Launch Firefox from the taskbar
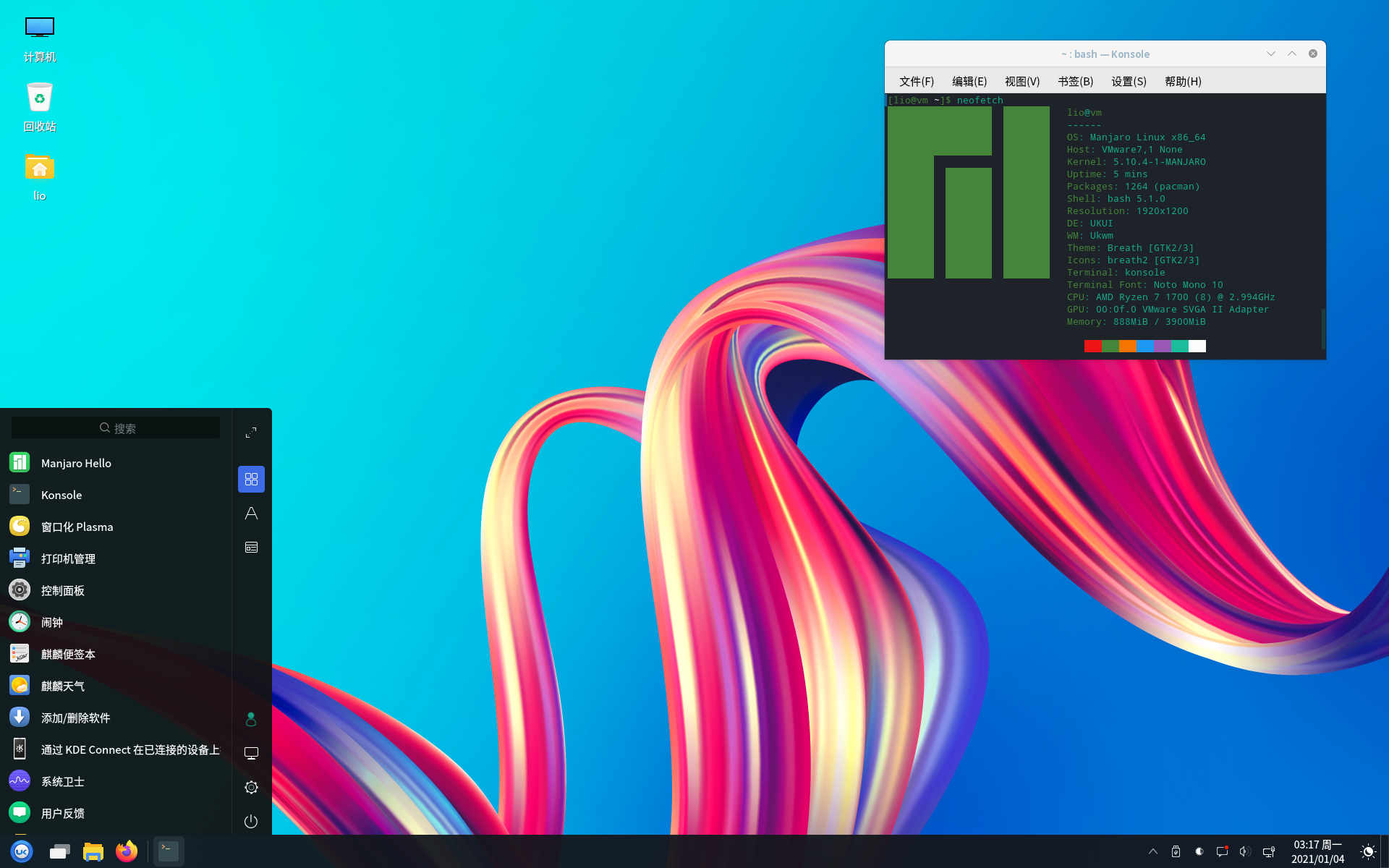The image size is (1389, 868). [127, 851]
